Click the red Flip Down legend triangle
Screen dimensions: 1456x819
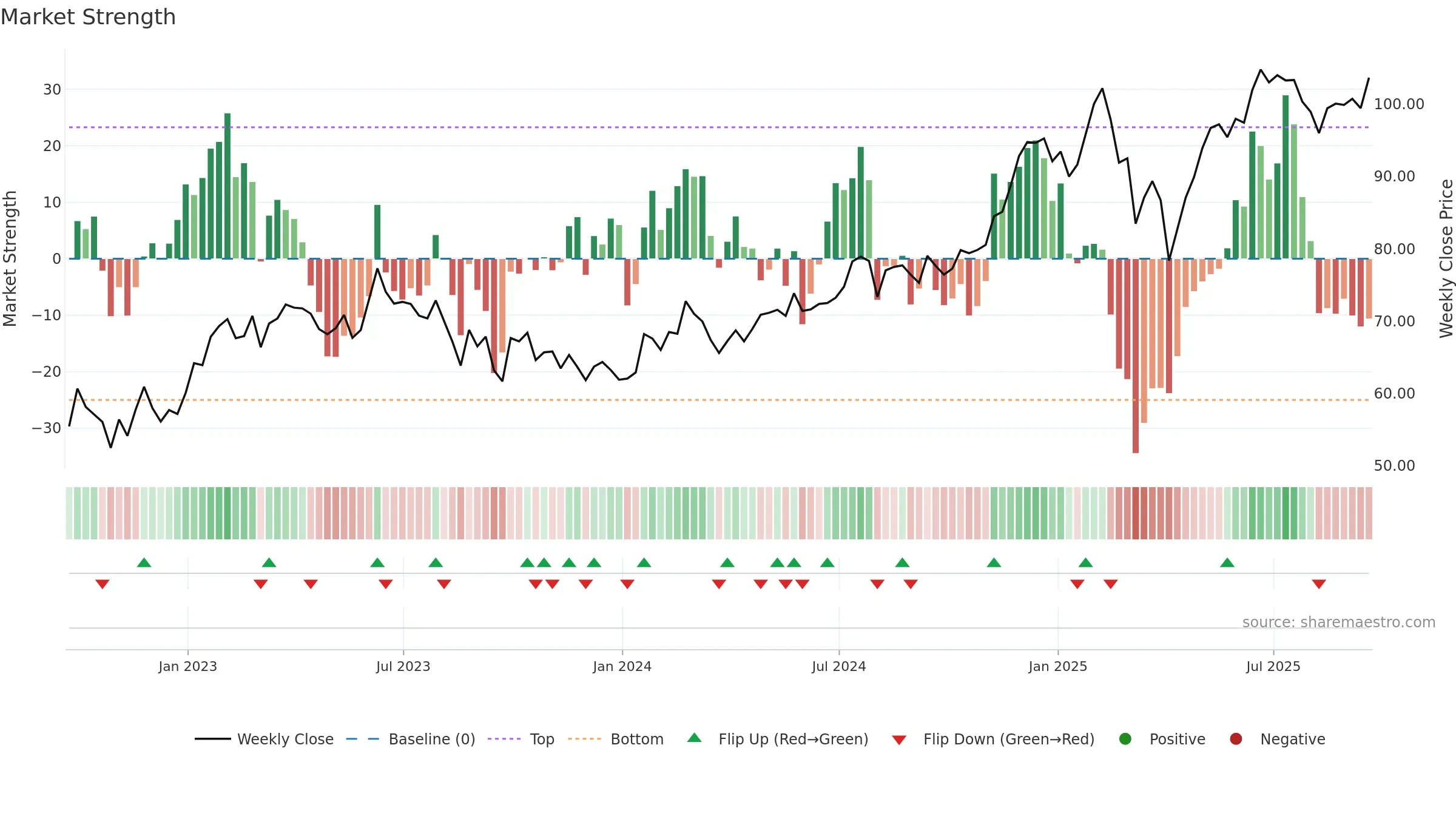[x=900, y=740]
